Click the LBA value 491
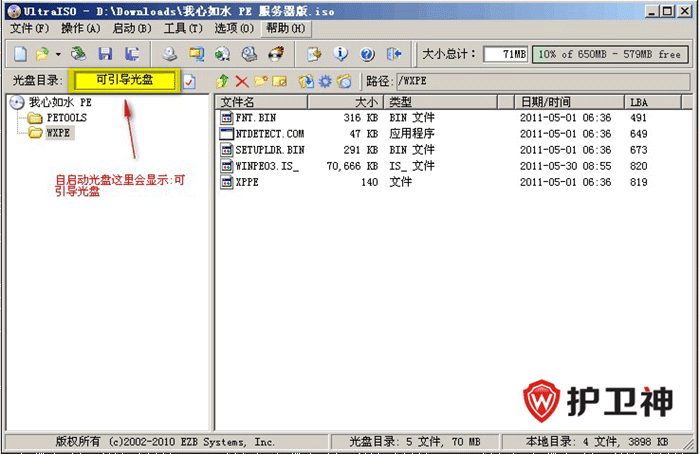 (638, 118)
